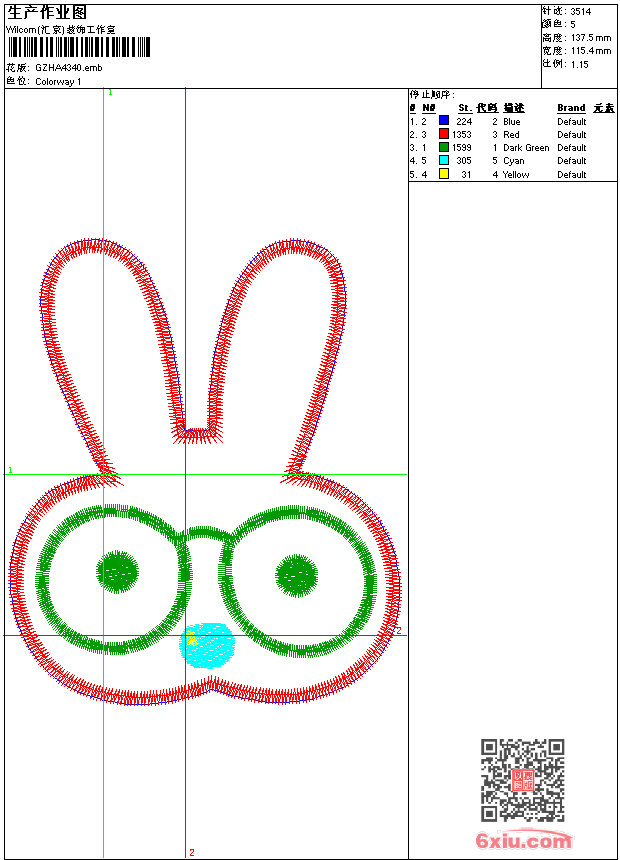Click the 'St.' column header
620x860 pixels.
(465, 108)
